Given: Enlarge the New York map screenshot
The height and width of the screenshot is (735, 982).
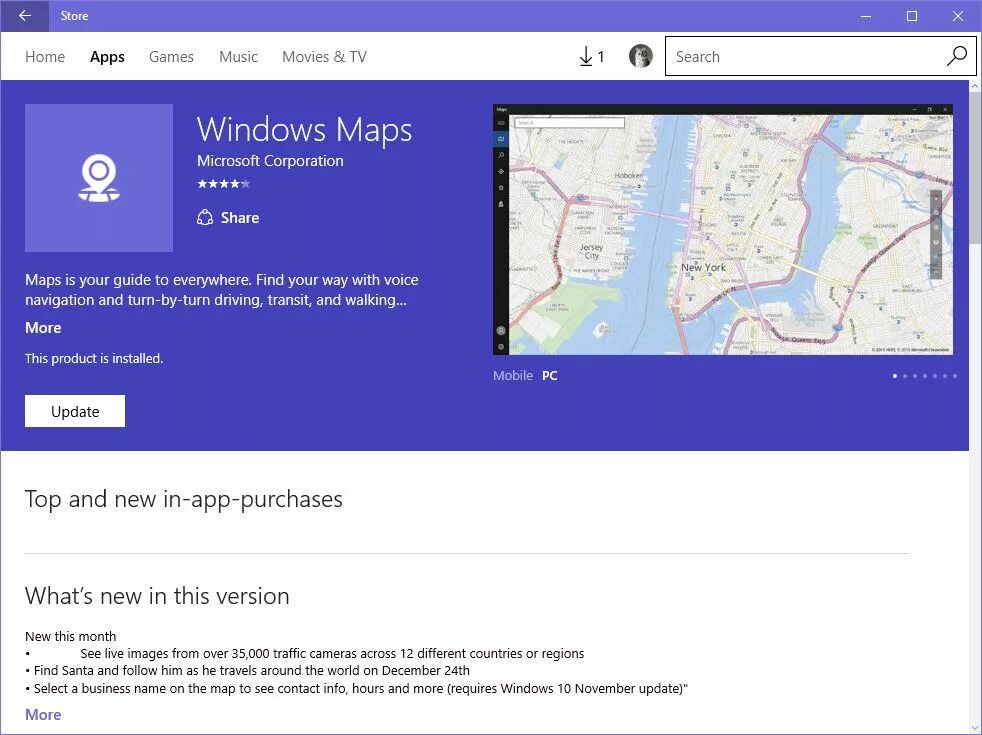Looking at the screenshot, I should [723, 230].
